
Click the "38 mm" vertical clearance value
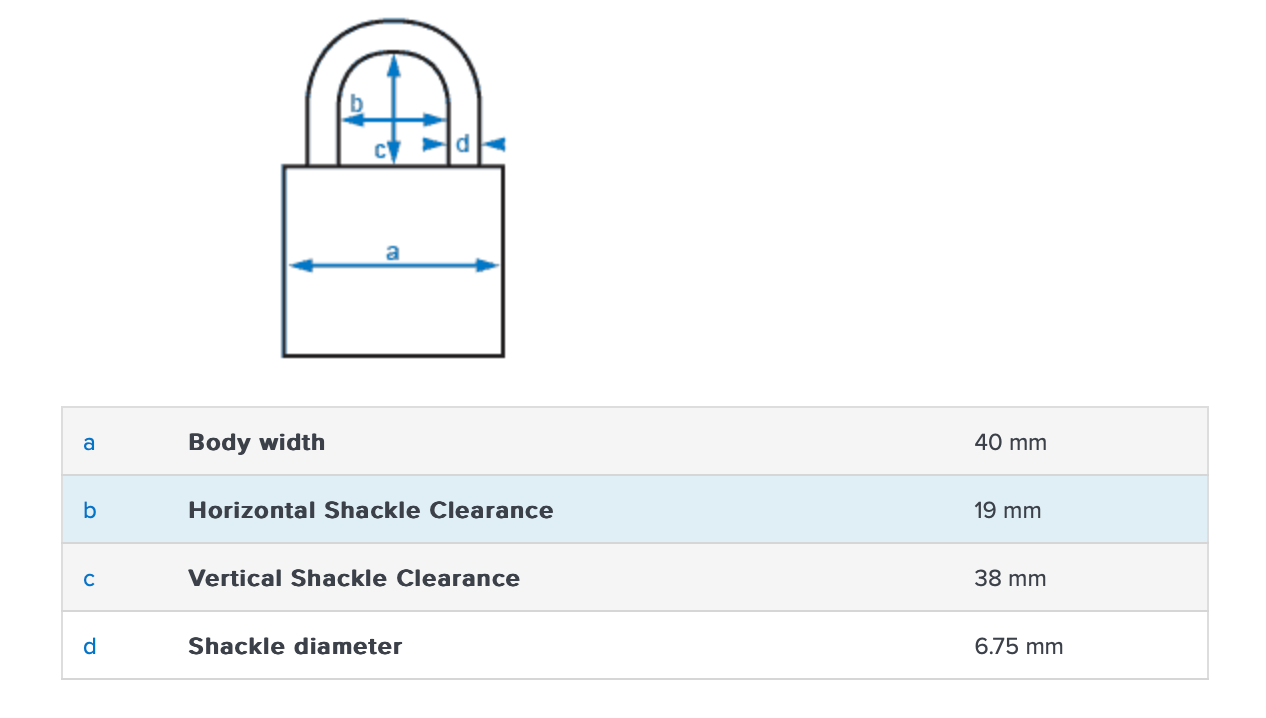click(1010, 578)
